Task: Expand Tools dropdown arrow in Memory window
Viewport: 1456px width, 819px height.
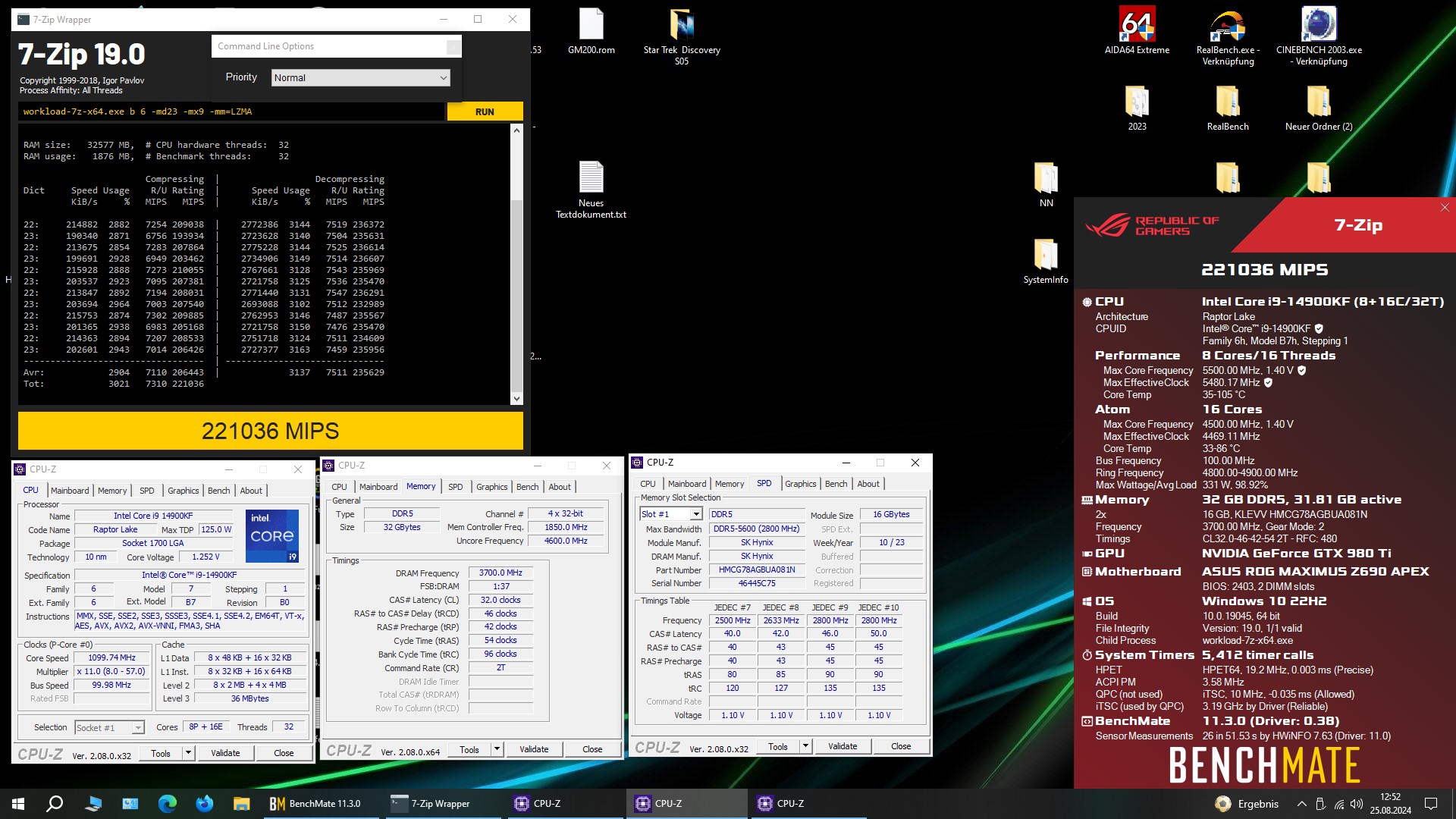Action: pyautogui.click(x=497, y=749)
